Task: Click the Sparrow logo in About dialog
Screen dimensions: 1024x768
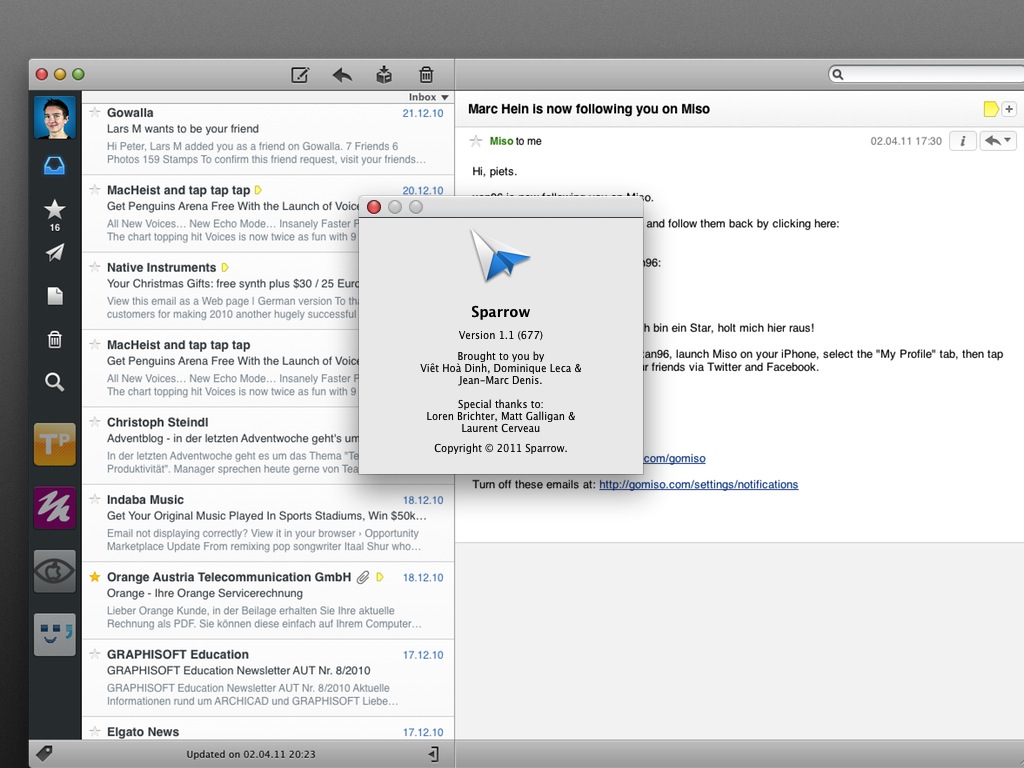Action: 500,256
